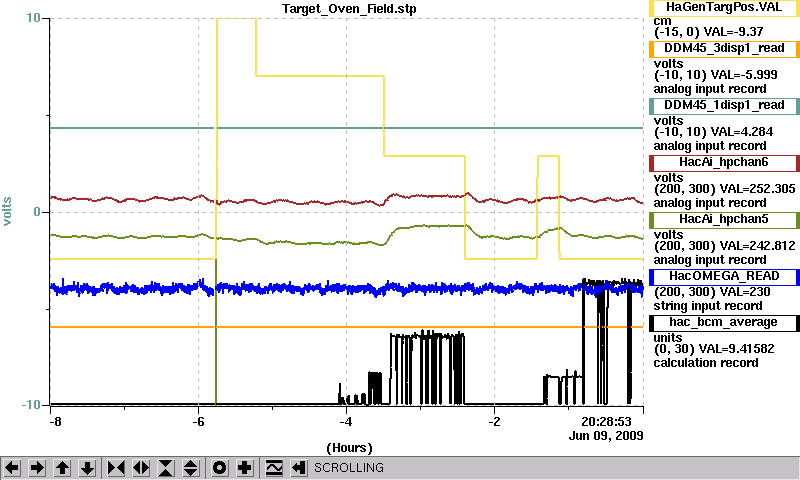Click the -8 hours tick label

click(x=55, y=422)
